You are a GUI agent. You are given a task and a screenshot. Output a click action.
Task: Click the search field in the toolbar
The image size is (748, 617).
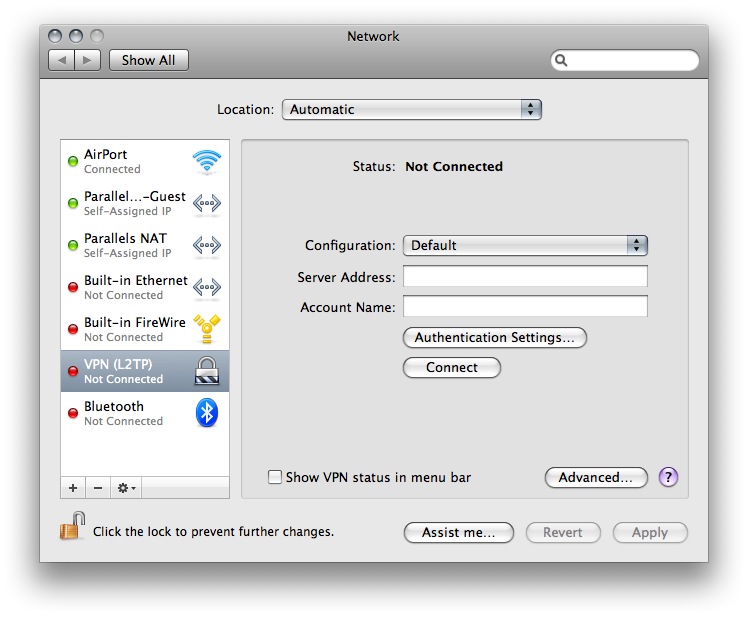625,61
